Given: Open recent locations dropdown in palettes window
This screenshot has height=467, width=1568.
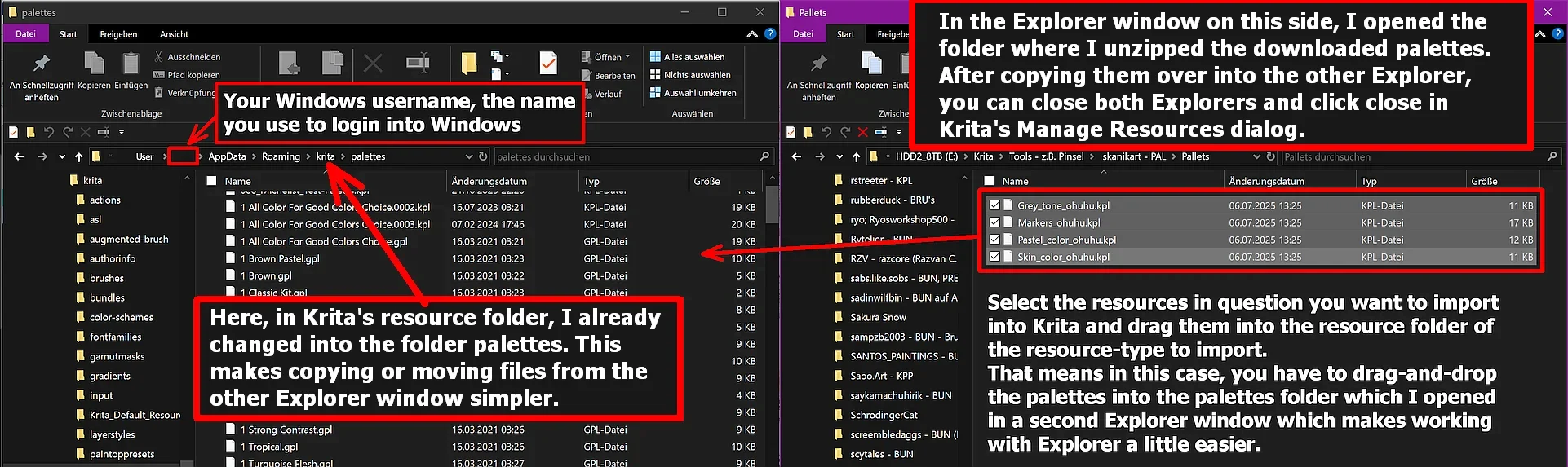Looking at the screenshot, I should 62,156.
